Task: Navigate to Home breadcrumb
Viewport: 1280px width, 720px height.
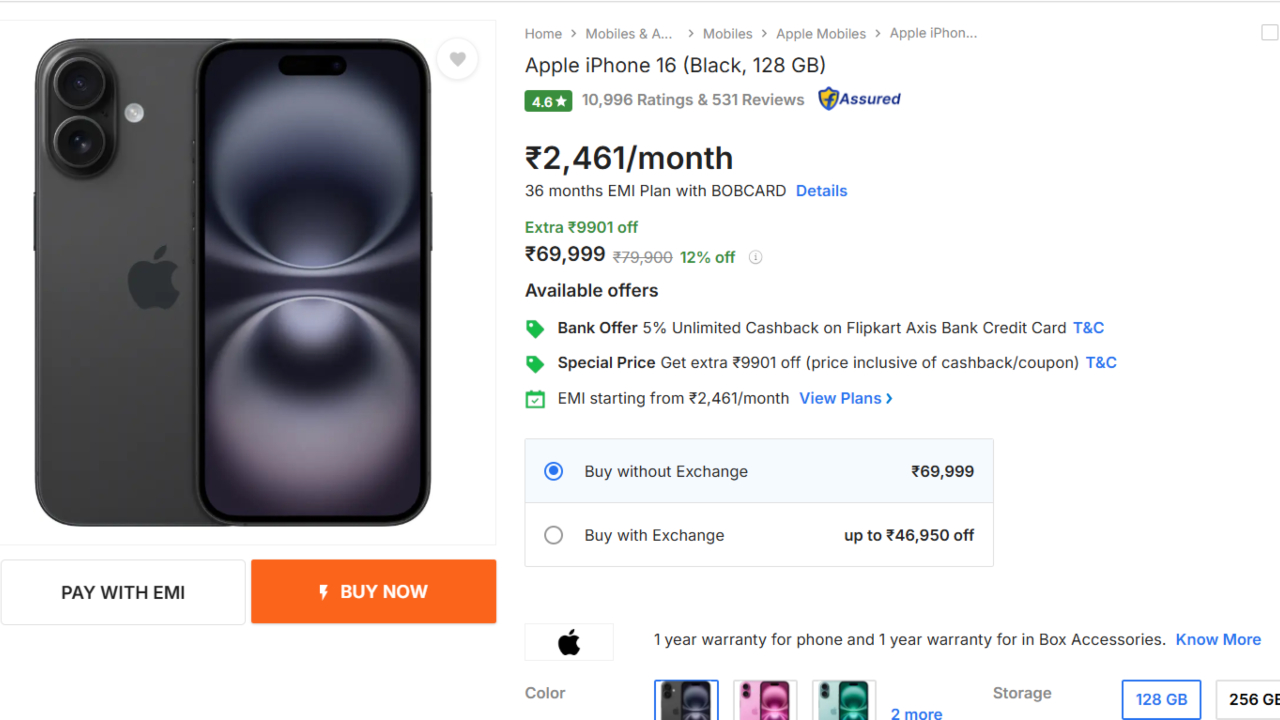Action: pyautogui.click(x=543, y=34)
